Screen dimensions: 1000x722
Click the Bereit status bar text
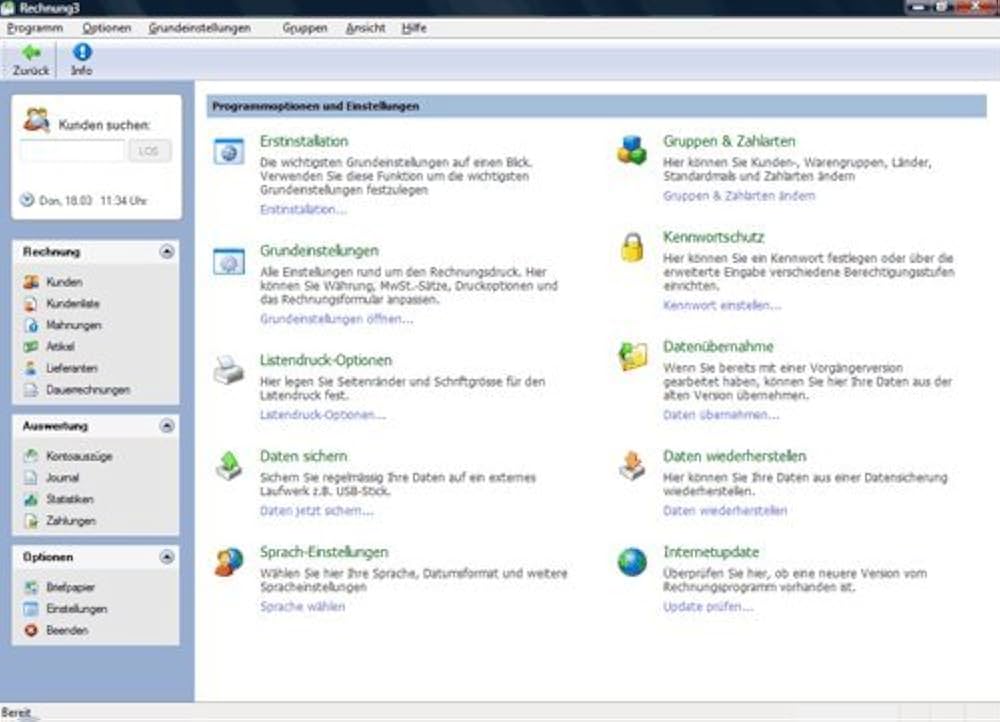tap(16, 712)
